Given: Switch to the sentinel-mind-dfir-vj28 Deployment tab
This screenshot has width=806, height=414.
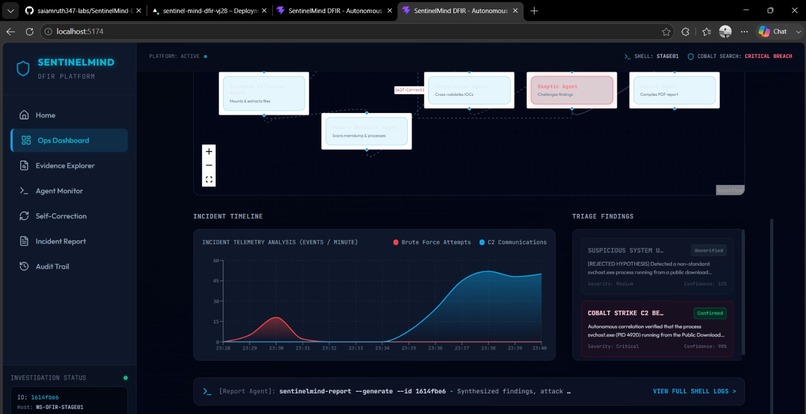Looking at the screenshot, I should pyautogui.click(x=210, y=10).
